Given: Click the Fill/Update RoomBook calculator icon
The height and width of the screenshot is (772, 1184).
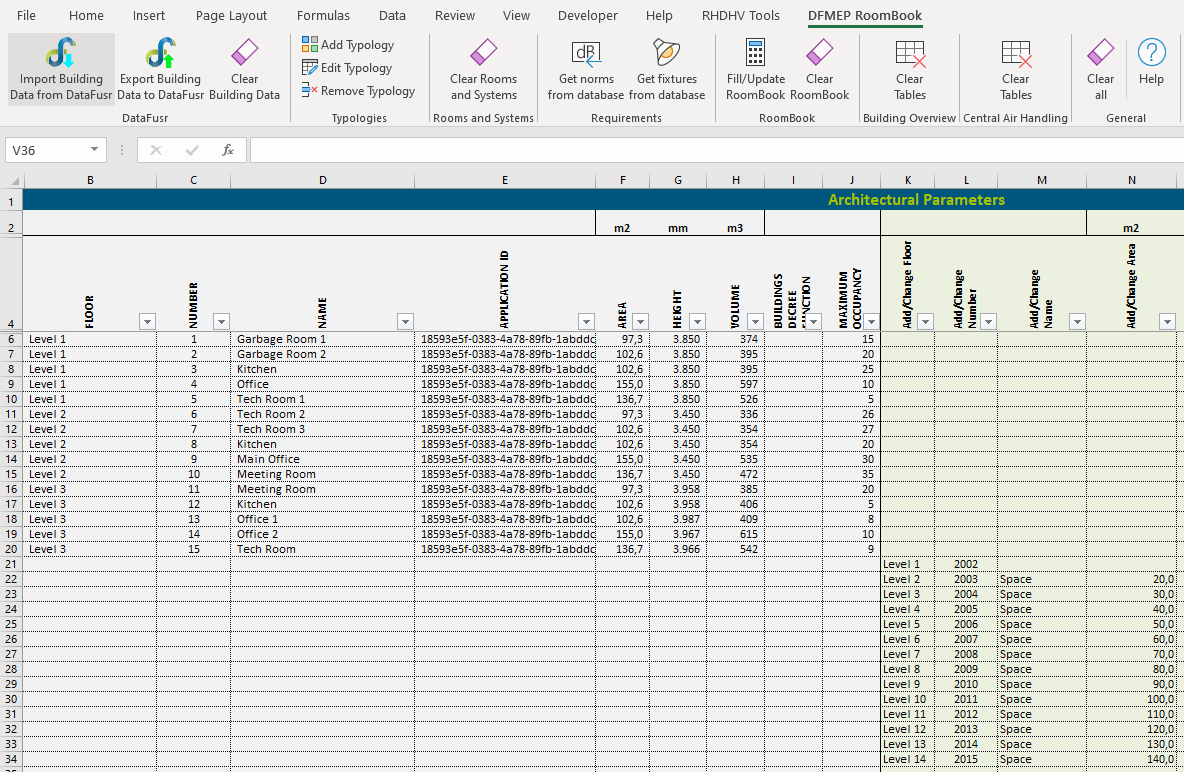Looking at the screenshot, I should click(755, 54).
